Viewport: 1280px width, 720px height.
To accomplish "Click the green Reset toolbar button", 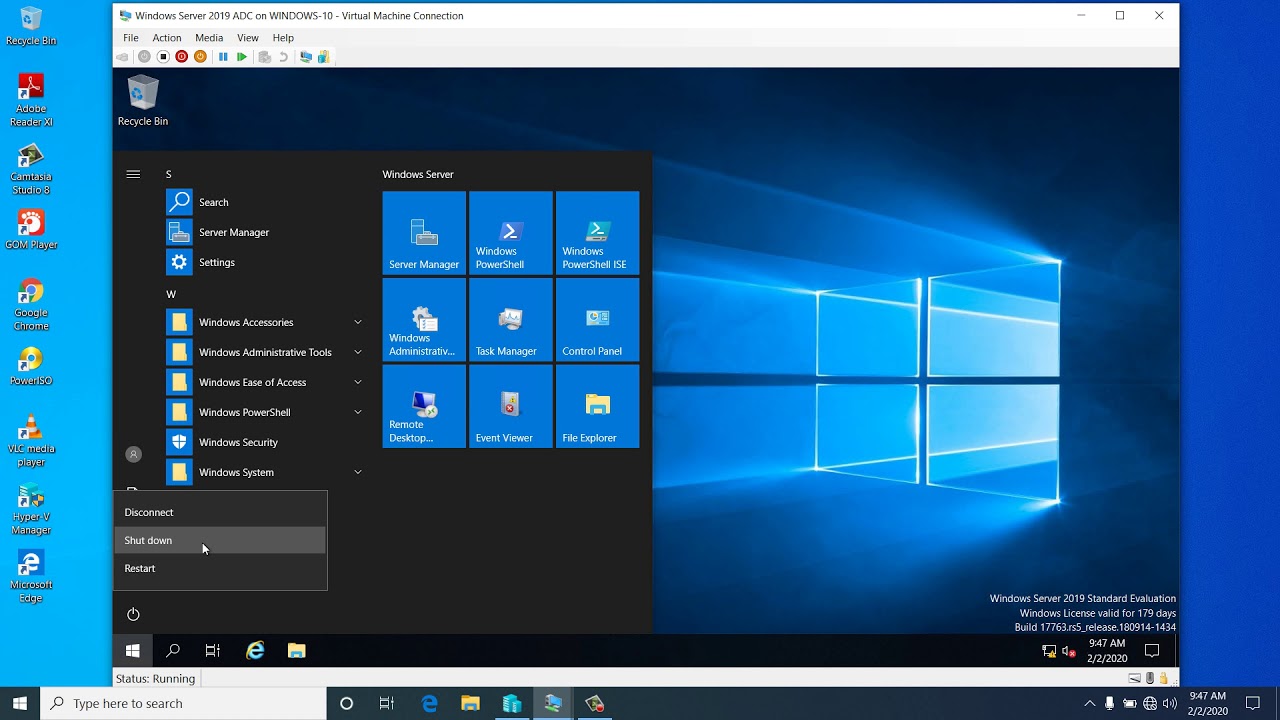I will (242, 57).
